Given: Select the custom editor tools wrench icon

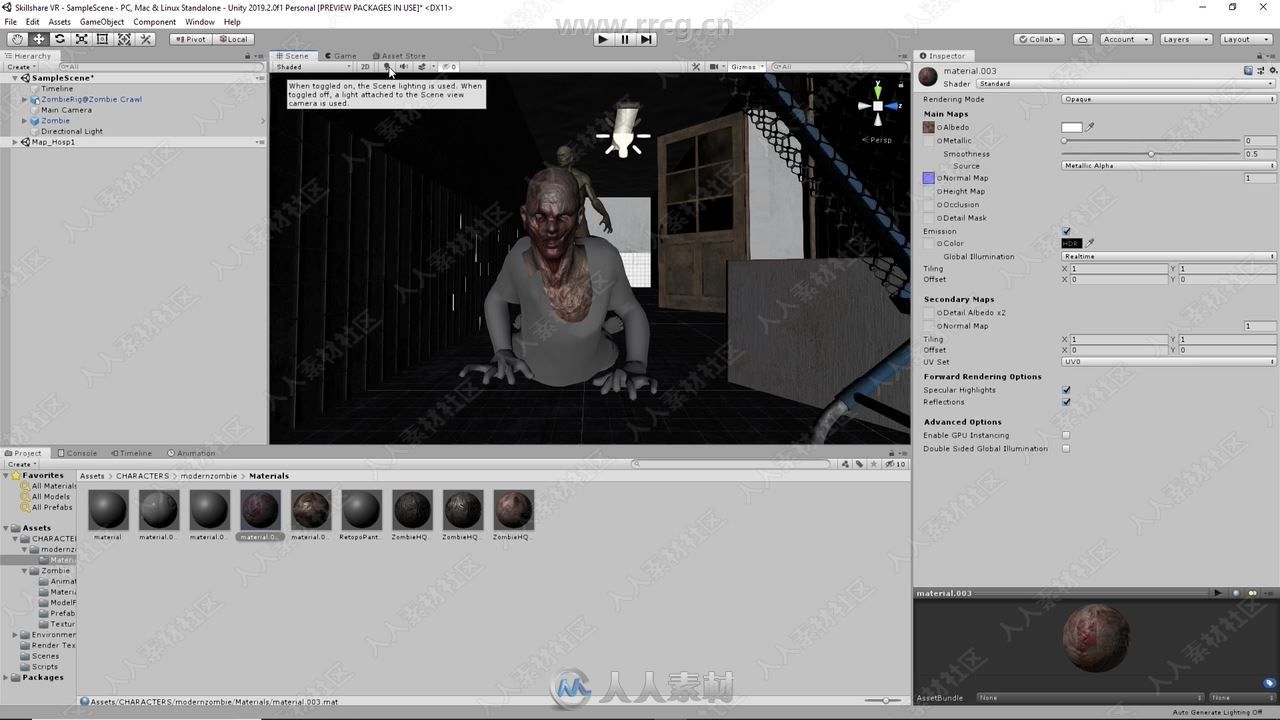Looking at the screenshot, I should (x=146, y=39).
